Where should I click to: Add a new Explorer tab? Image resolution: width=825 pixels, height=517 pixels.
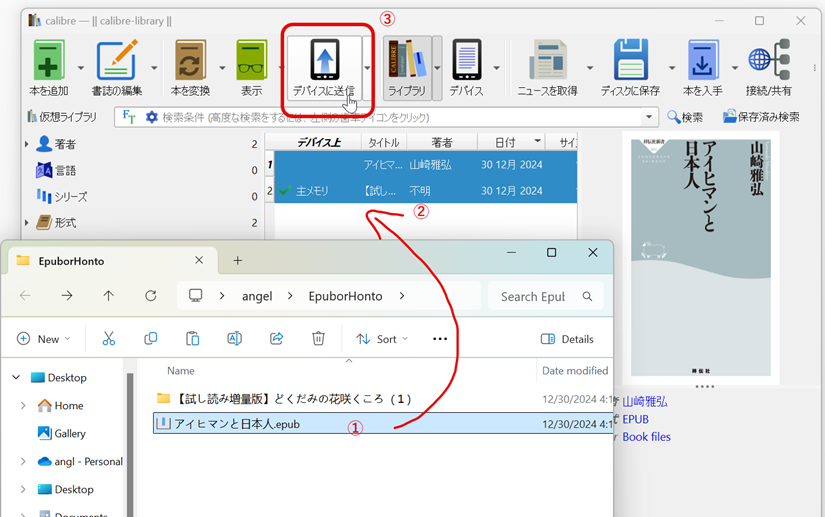237,260
